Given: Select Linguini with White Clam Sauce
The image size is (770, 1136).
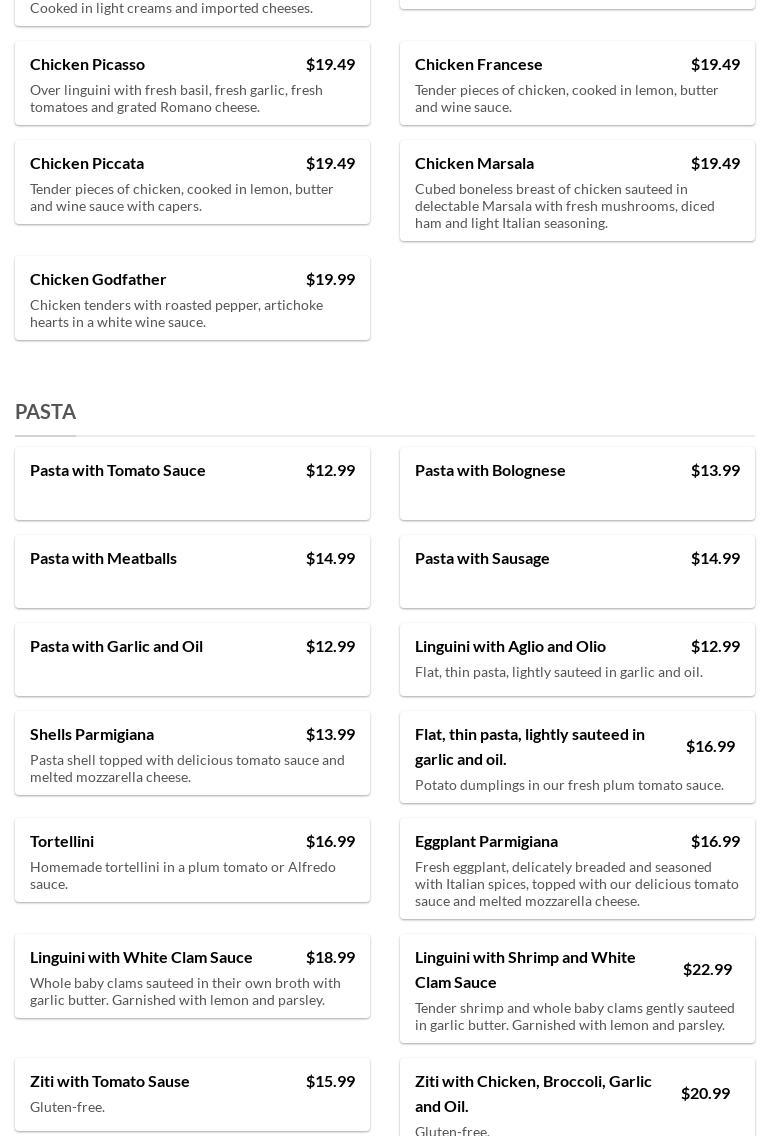Looking at the screenshot, I should [x=192, y=976].
